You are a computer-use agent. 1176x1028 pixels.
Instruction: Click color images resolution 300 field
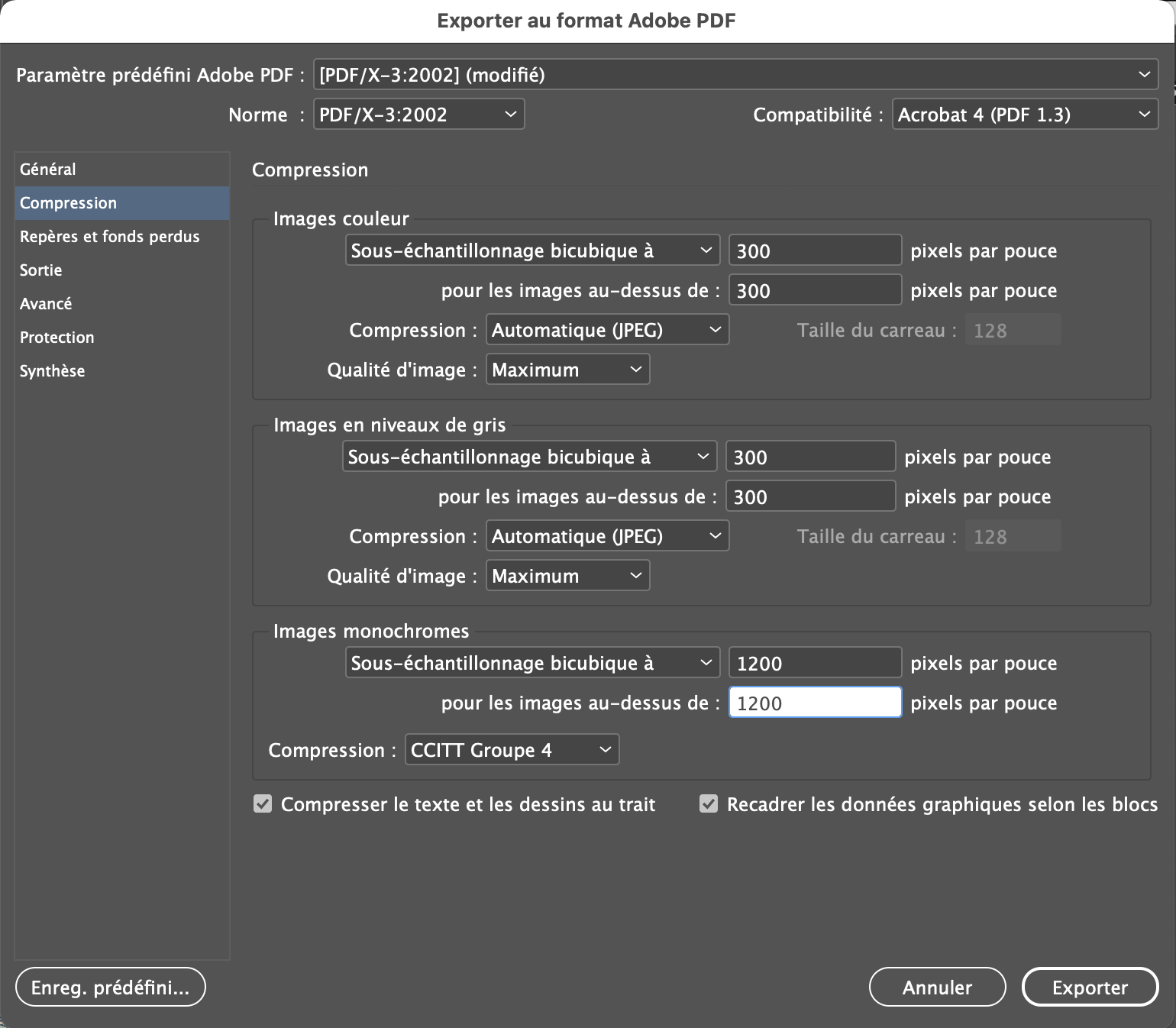pos(814,251)
